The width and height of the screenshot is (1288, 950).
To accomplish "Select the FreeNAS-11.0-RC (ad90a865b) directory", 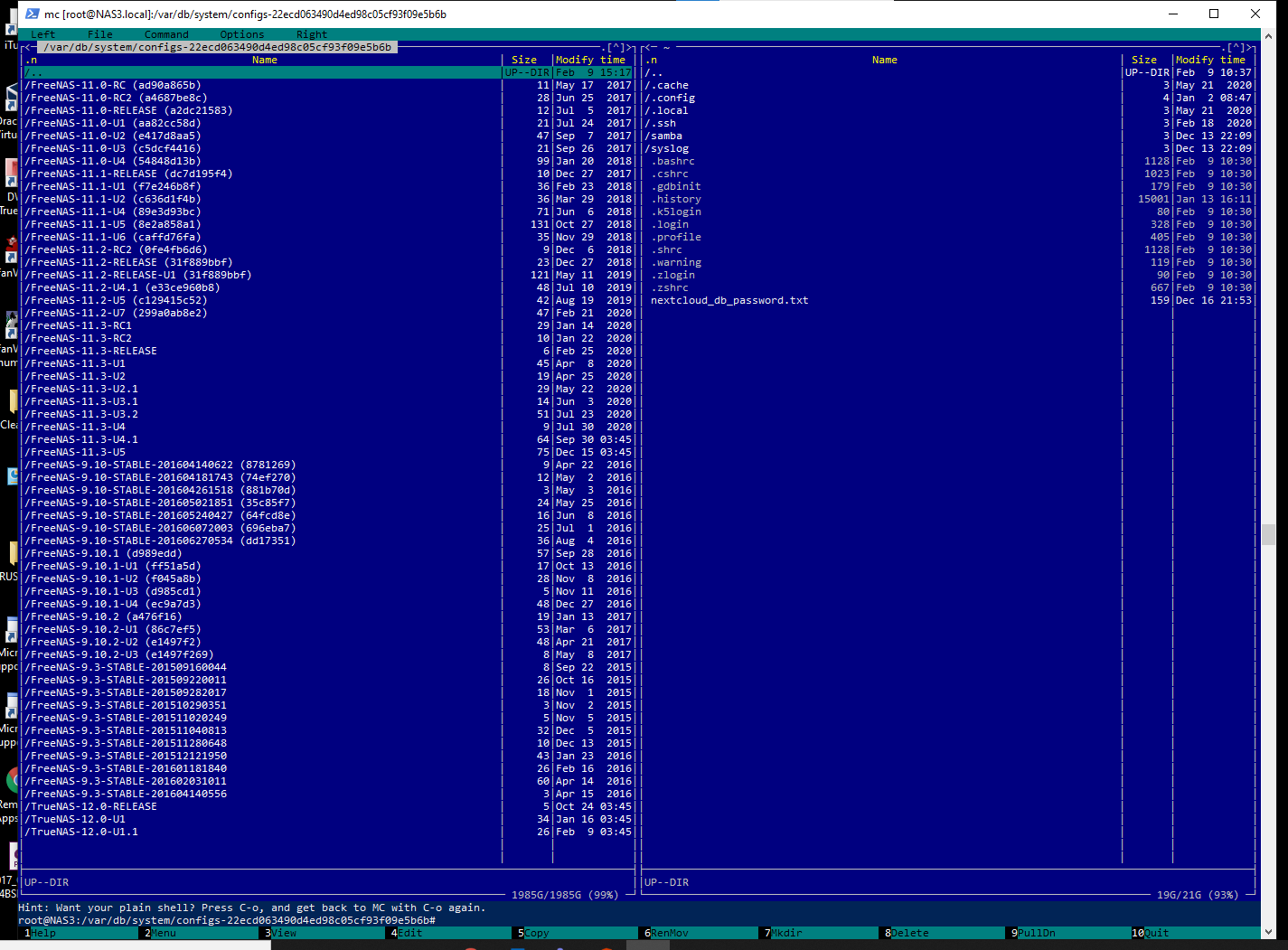I will (328, 85).
